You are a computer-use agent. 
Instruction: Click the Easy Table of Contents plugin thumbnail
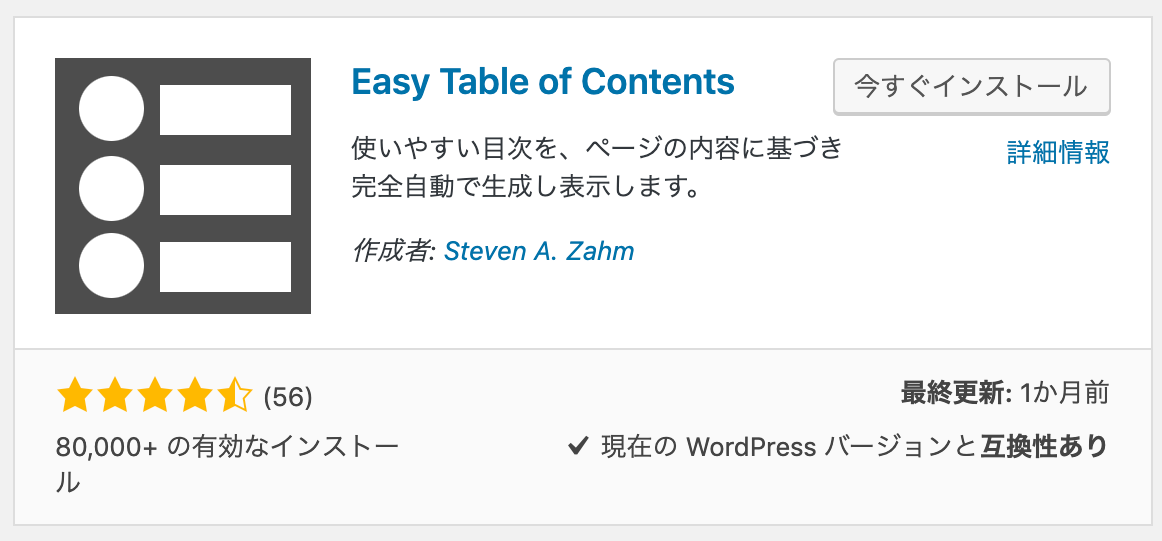click(183, 186)
